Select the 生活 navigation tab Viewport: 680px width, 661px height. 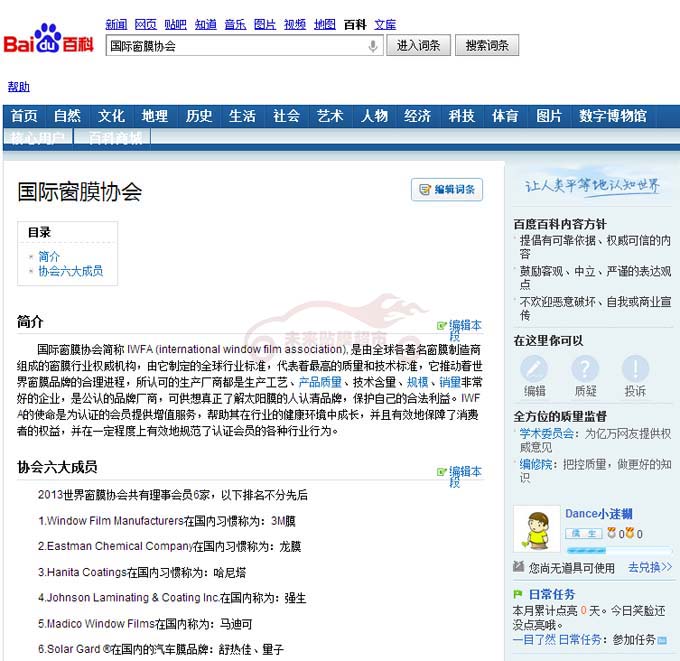[x=242, y=116]
